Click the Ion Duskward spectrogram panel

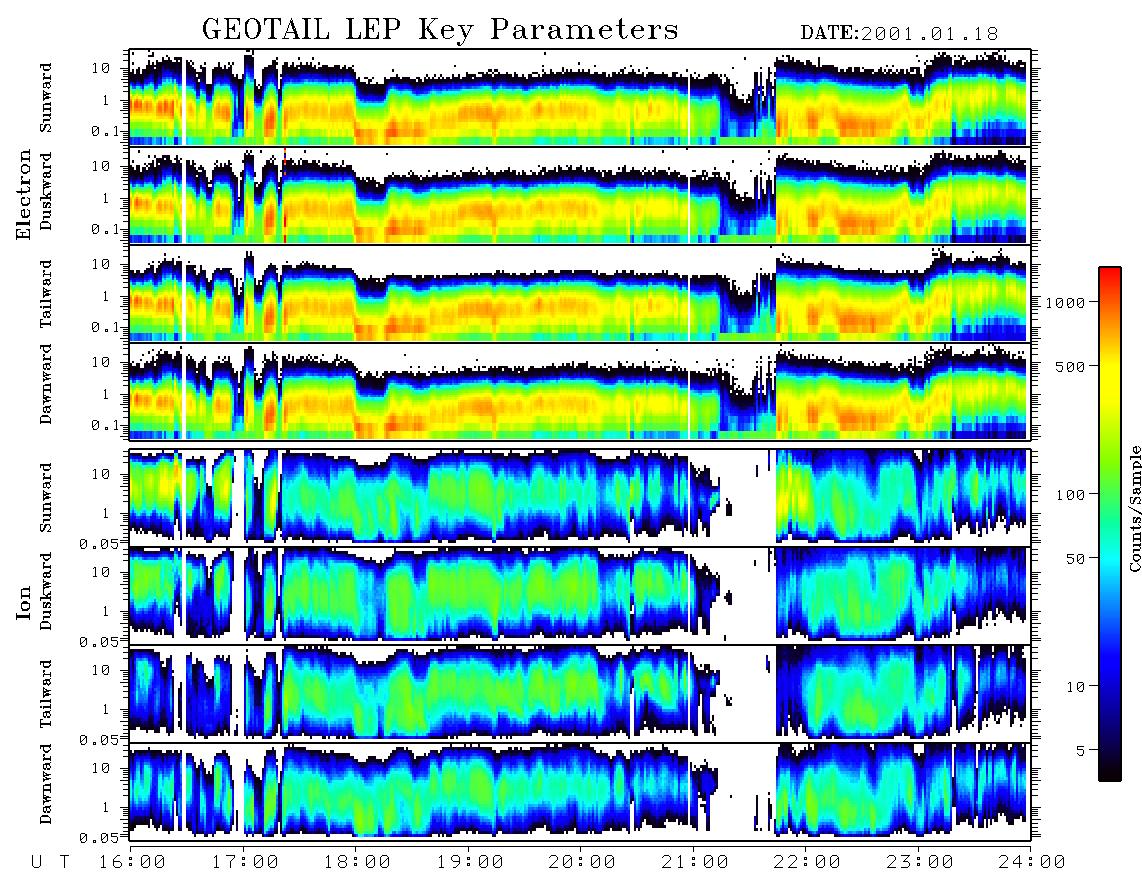pos(580,595)
